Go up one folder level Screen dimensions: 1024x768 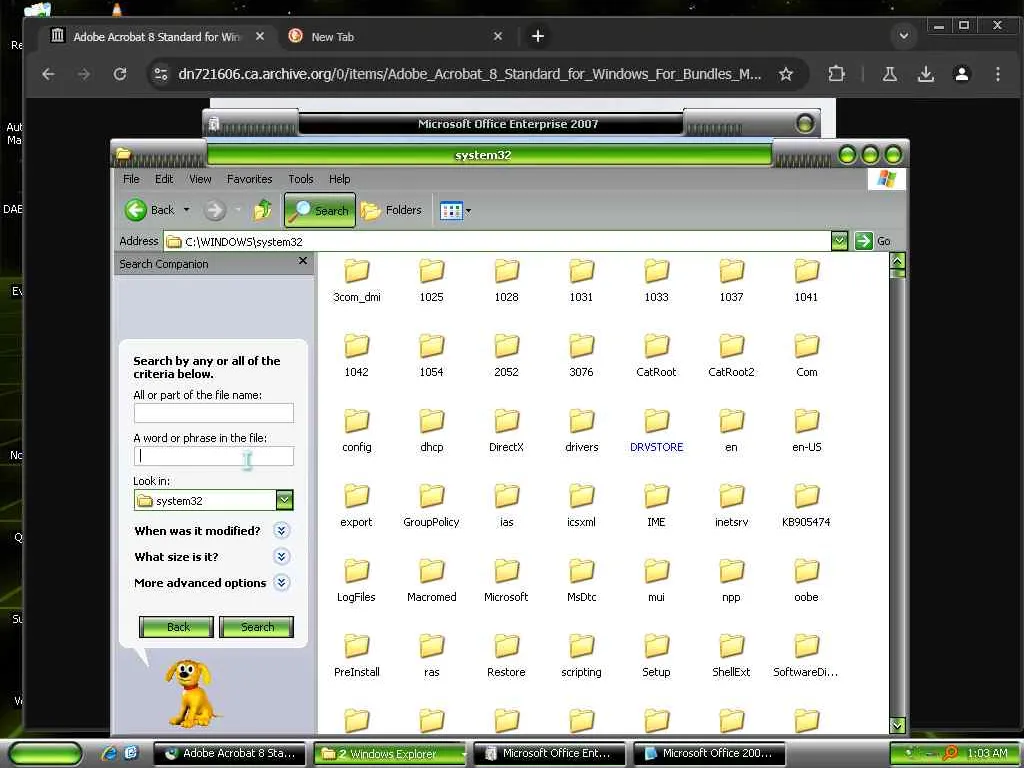pyautogui.click(x=263, y=210)
